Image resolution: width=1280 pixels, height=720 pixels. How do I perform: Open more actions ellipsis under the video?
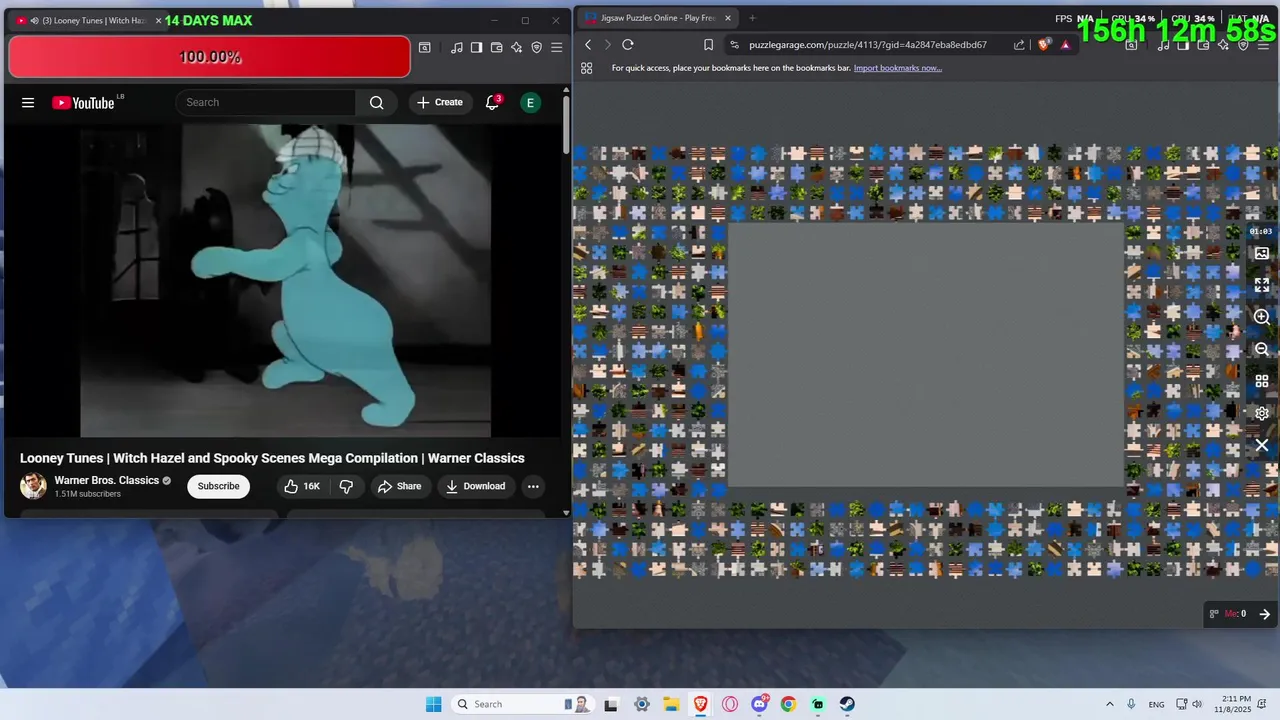coord(533,486)
